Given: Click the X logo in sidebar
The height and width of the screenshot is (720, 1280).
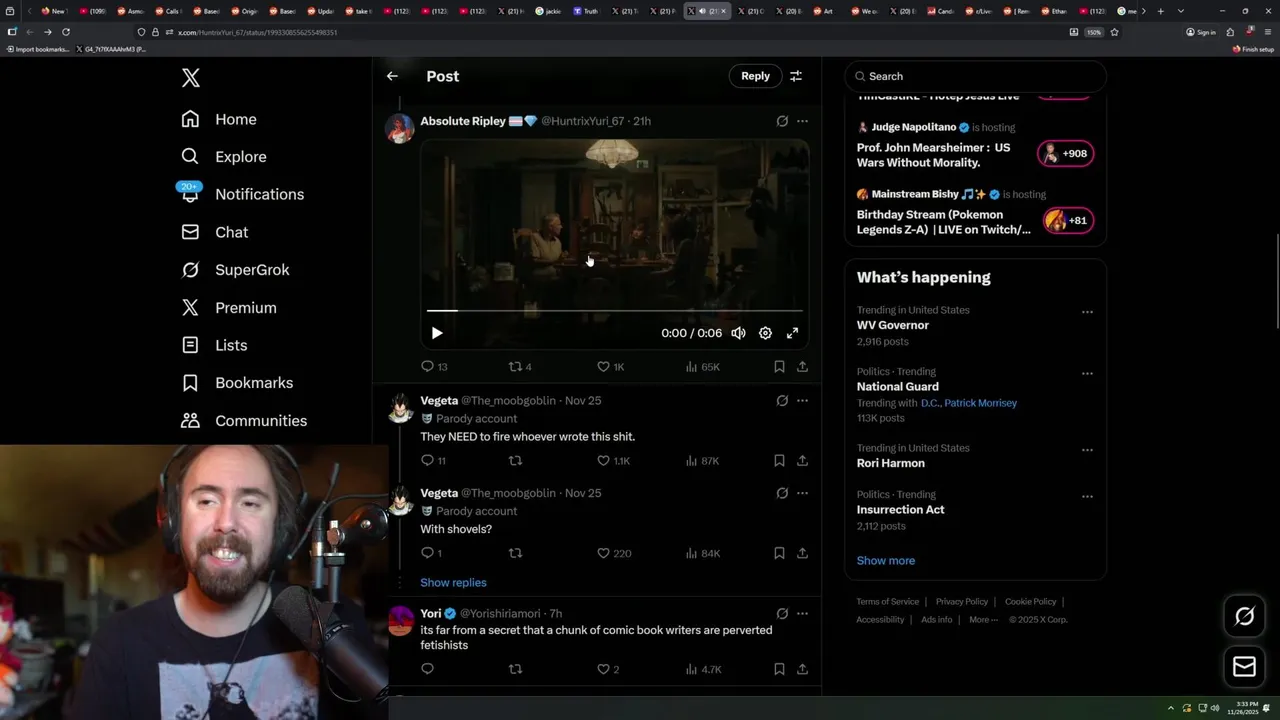Looking at the screenshot, I should (x=191, y=78).
